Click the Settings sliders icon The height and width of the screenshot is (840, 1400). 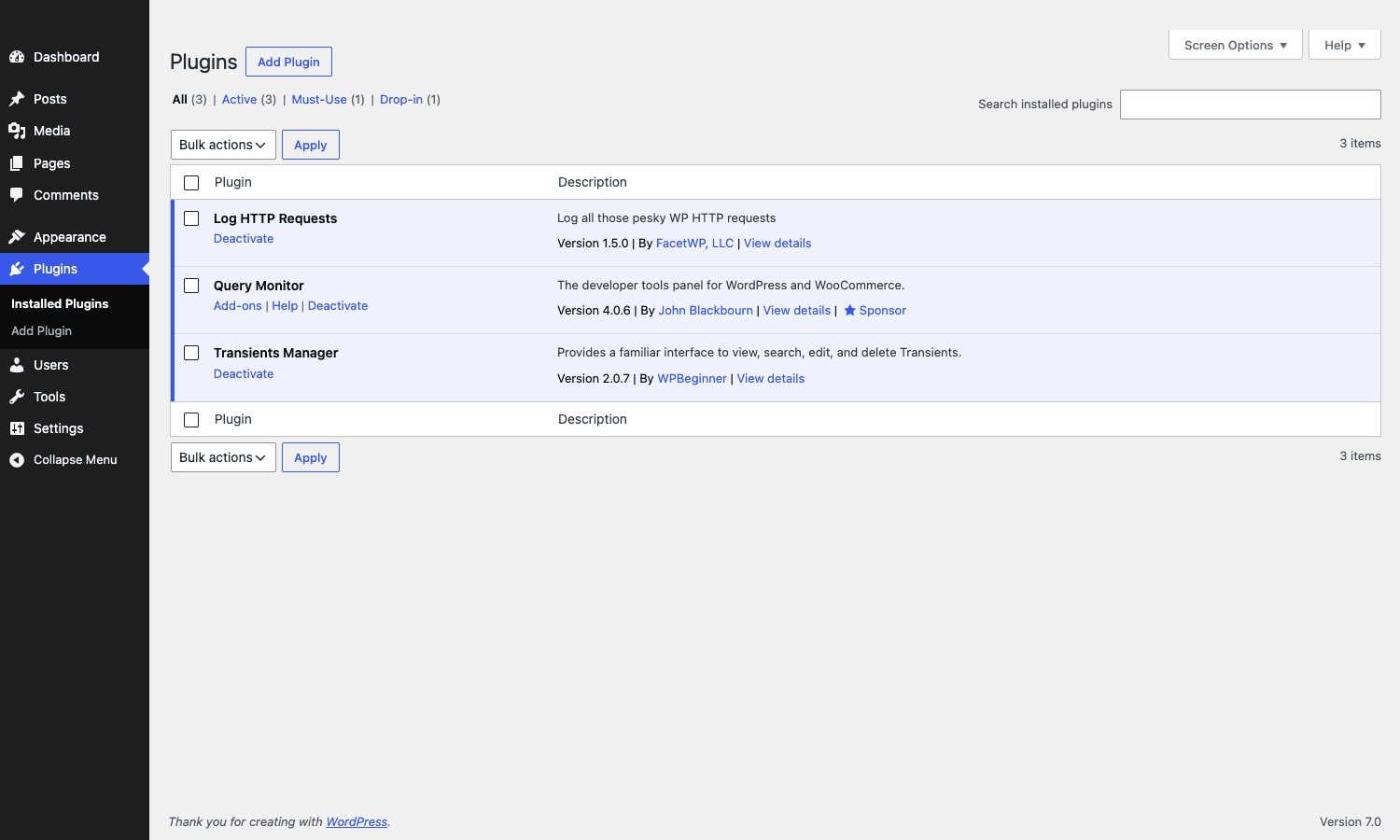(x=17, y=428)
